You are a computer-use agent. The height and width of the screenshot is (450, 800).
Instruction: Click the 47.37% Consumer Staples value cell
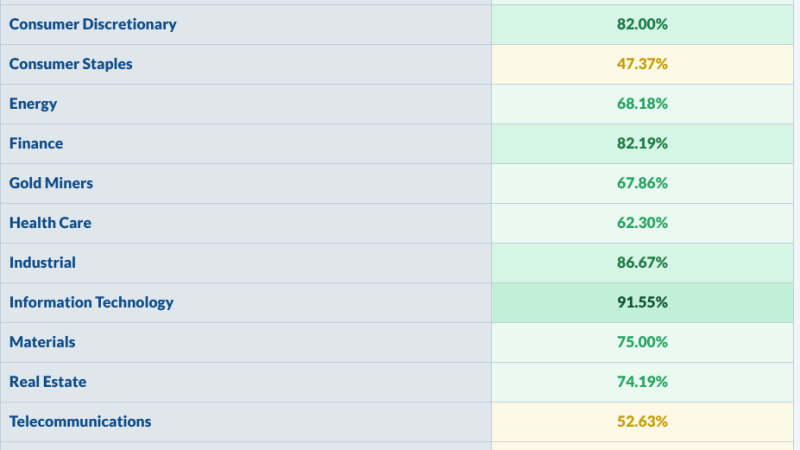tap(642, 64)
